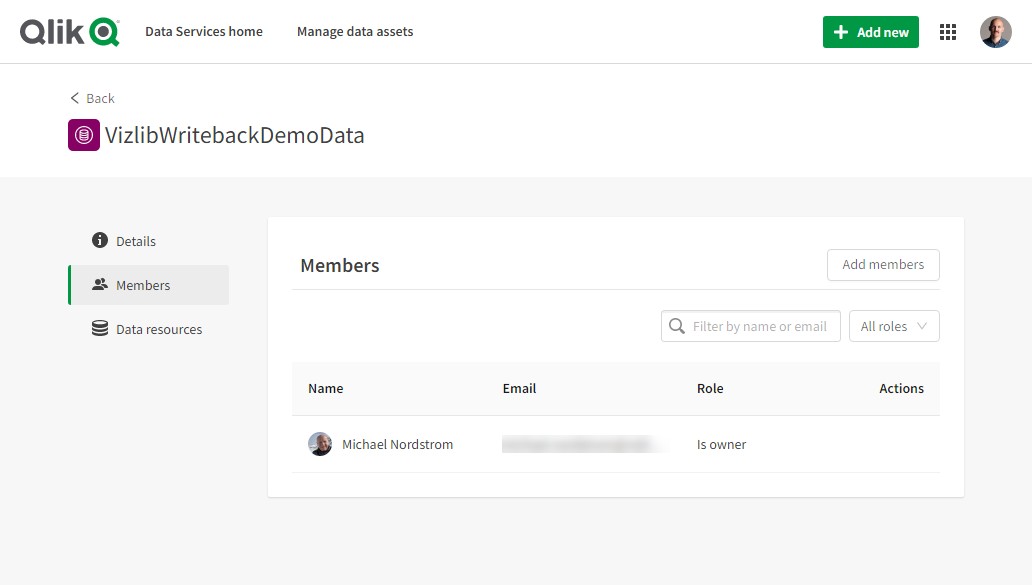Select the Members section
This screenshot has width=1032, height=585.
point(149,285)
